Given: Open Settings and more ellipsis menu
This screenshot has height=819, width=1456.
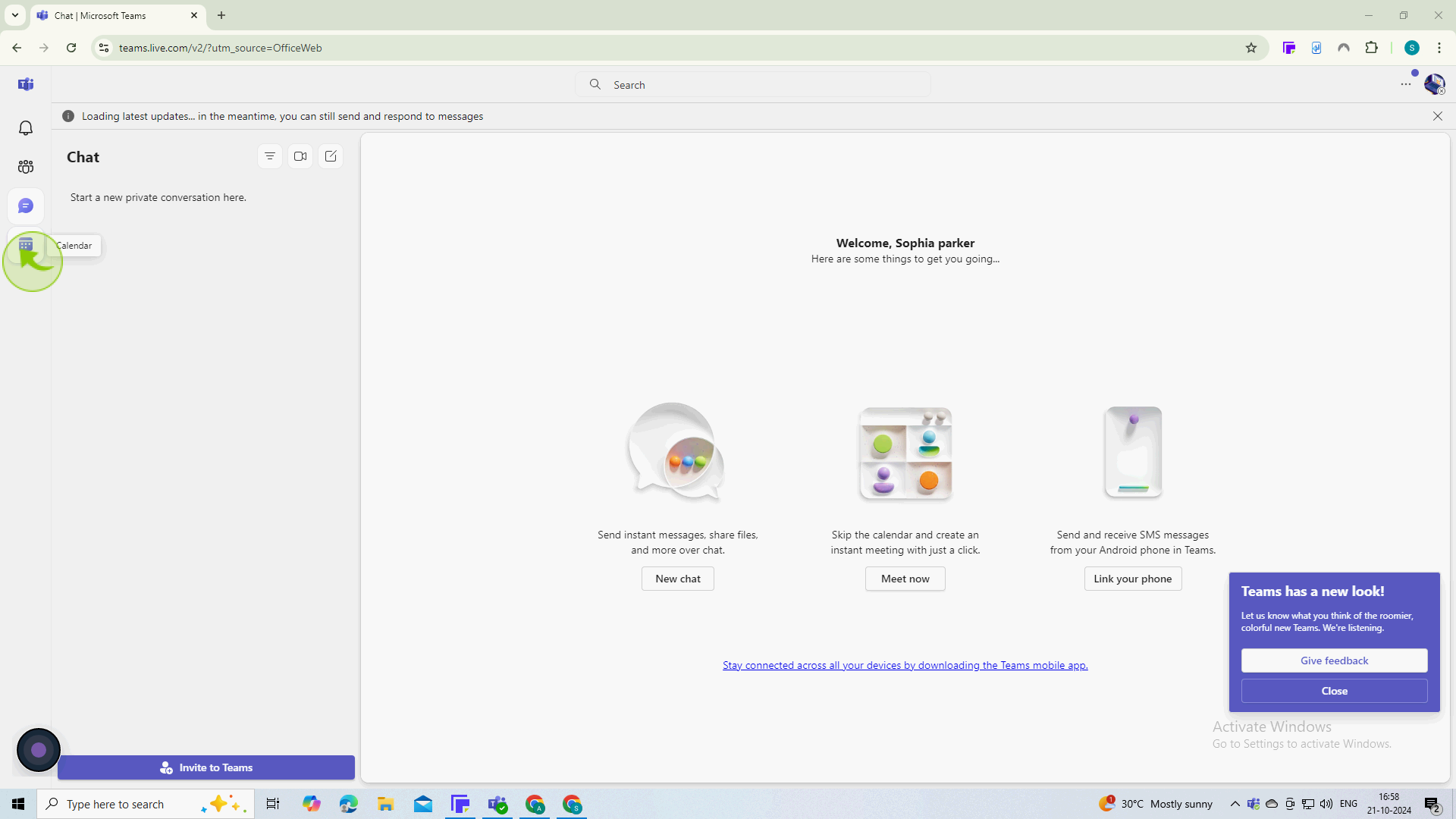Looking at the screenshot, I should pos(1406,84).
